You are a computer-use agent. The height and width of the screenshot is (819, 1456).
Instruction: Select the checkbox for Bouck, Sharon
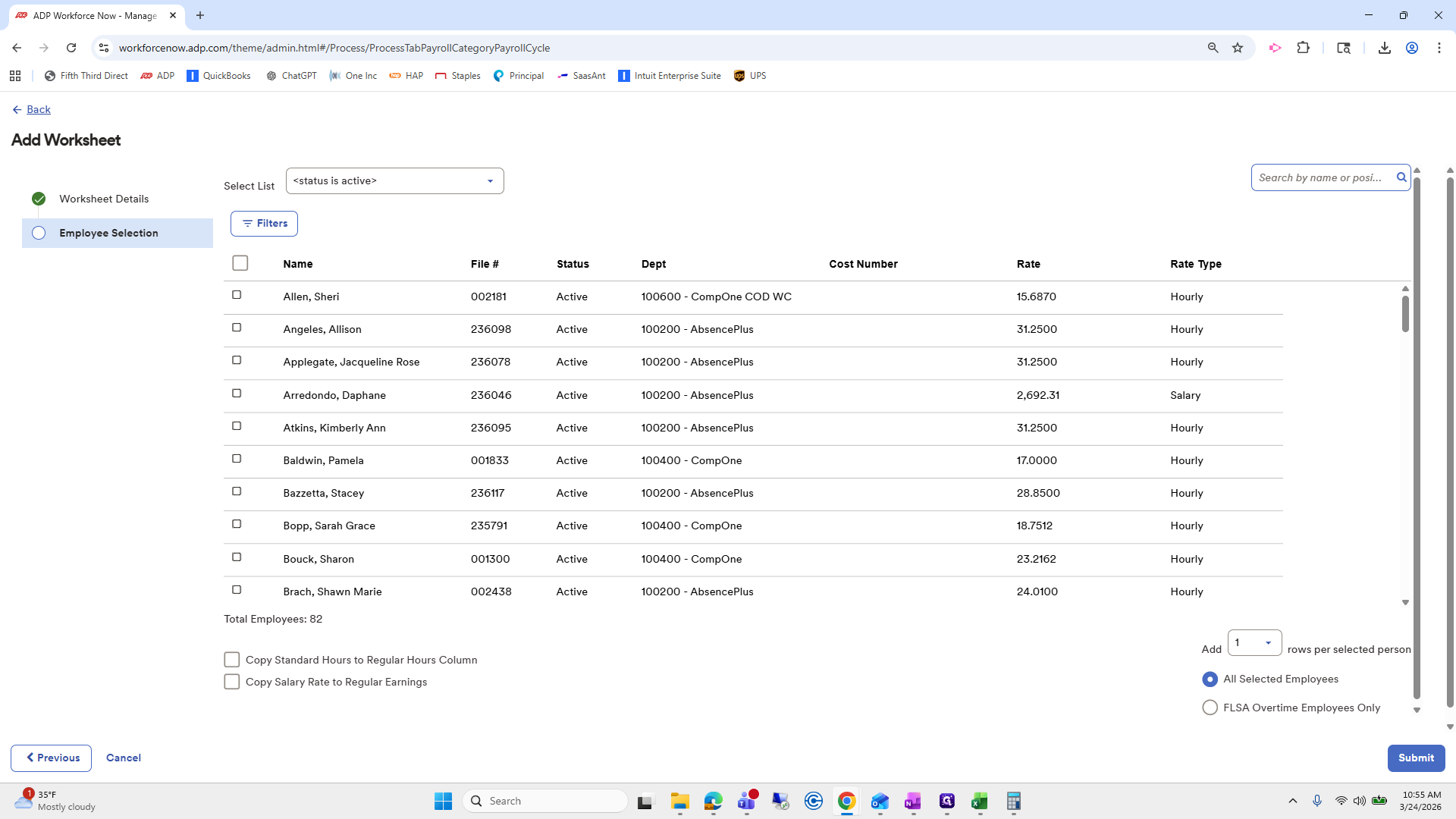237,557
